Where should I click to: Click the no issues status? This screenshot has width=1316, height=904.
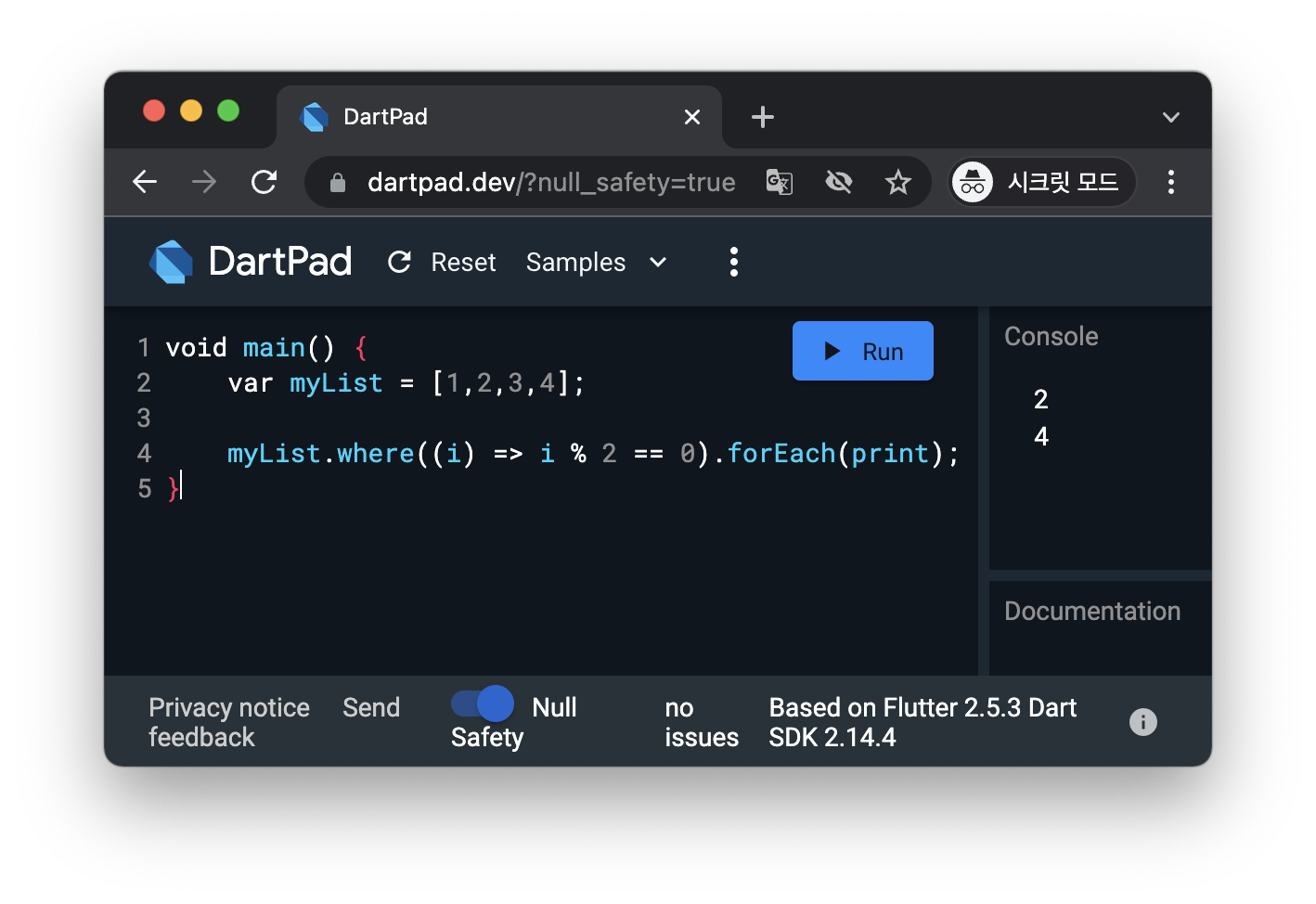[702, 722]
